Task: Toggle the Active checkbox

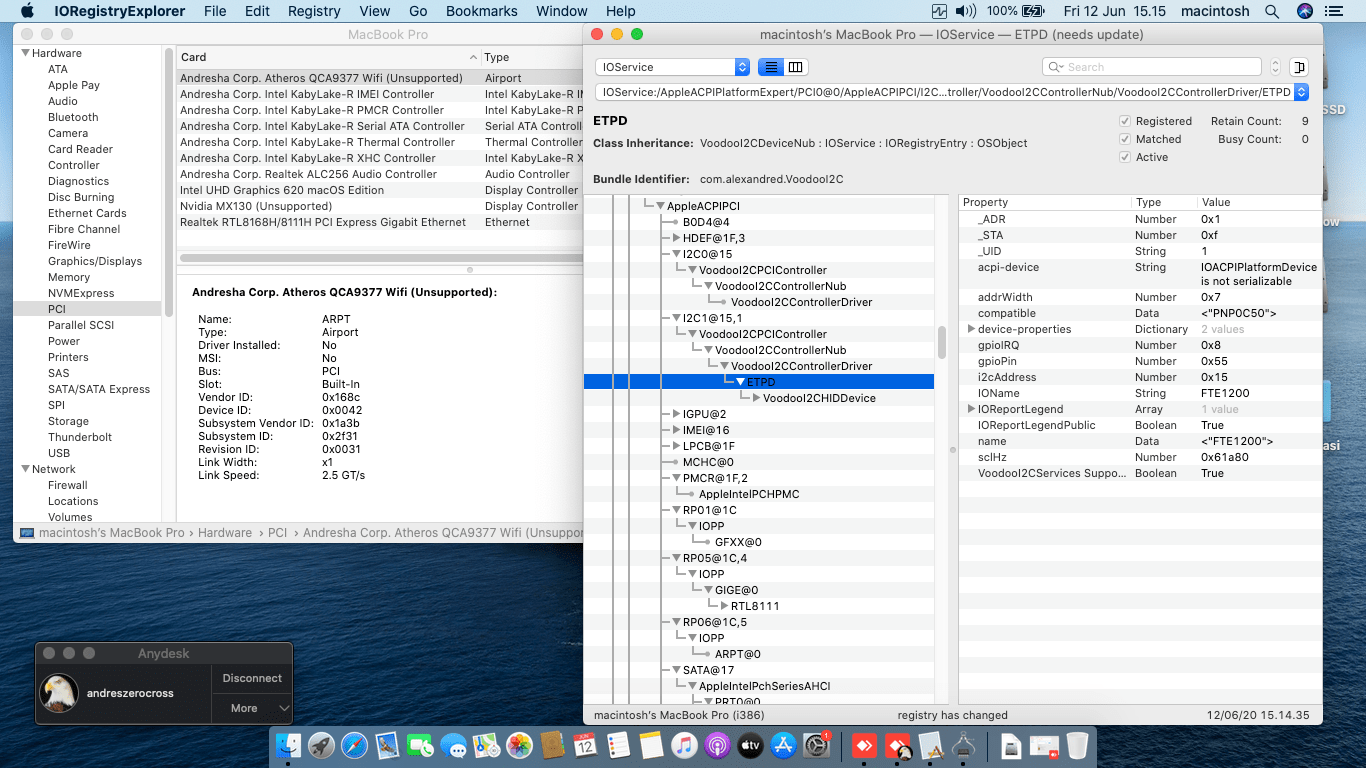Action: click(x=1125, y=157)
